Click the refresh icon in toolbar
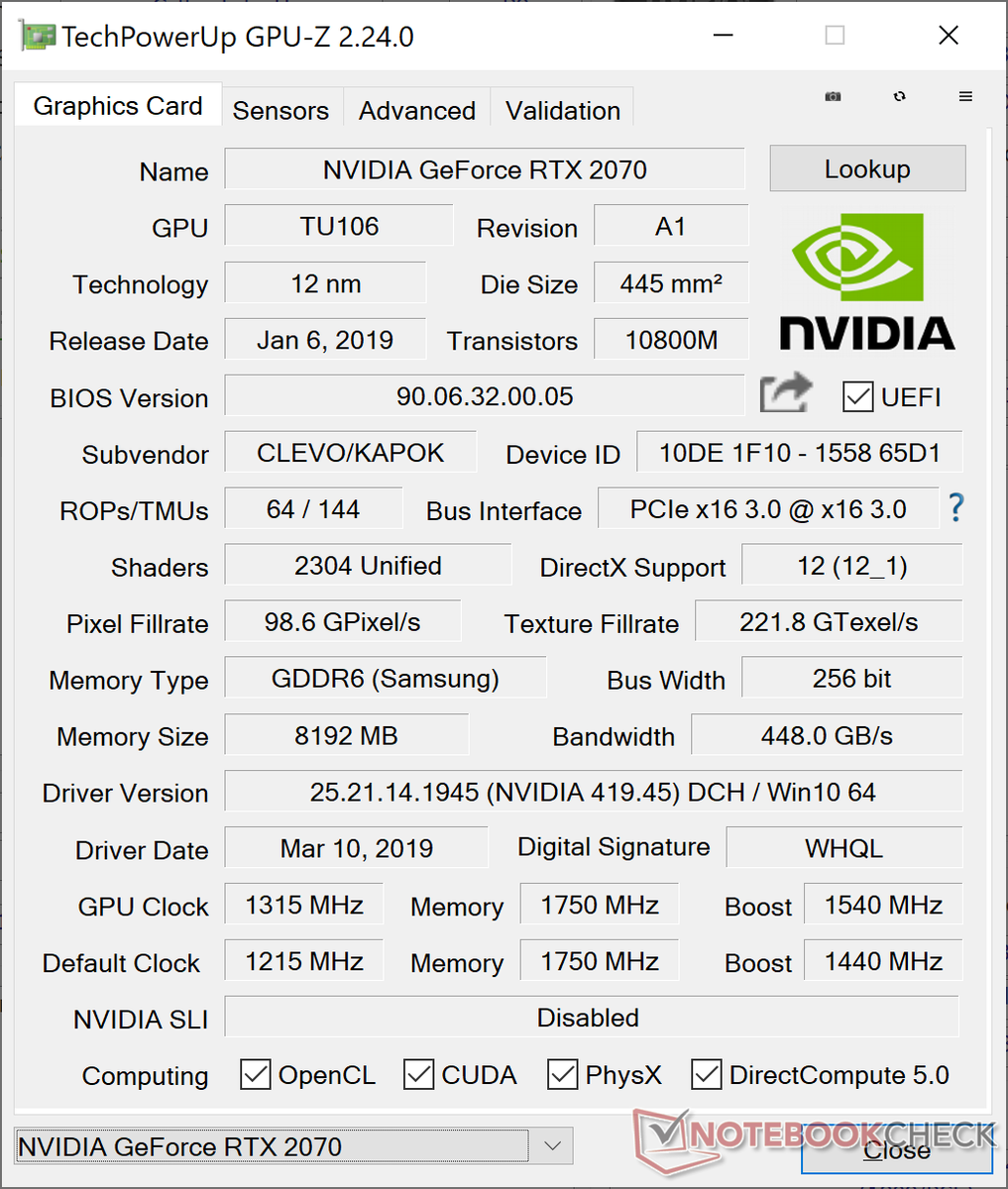1008x1189 pixels. [x=899, y=97]
